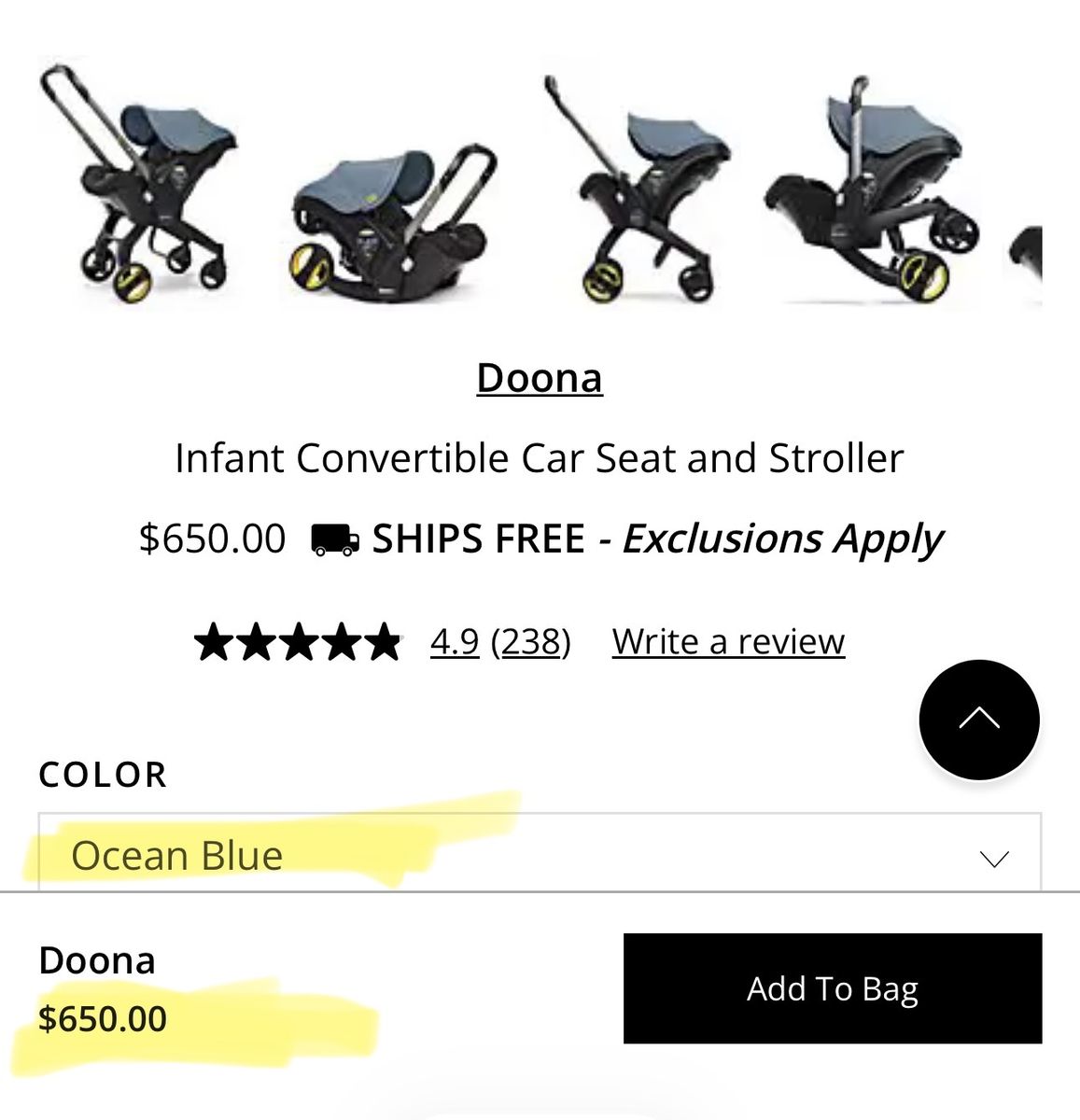
Task: View the 238 reviews link
Action: tap(531, 642)
